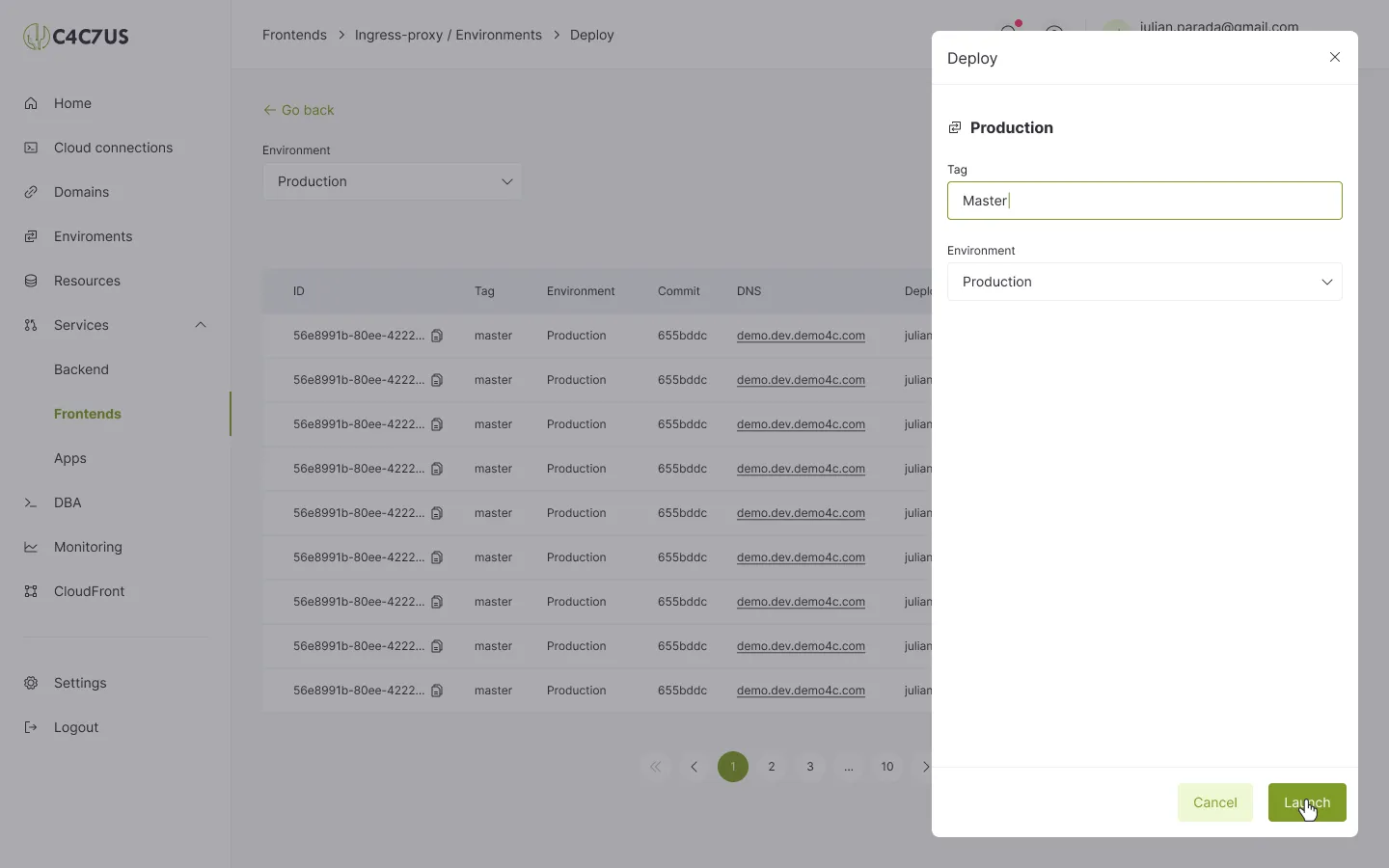Click the Settings gear icon
Viewport: 1389px width, 868px height.
tap(31, 683)
